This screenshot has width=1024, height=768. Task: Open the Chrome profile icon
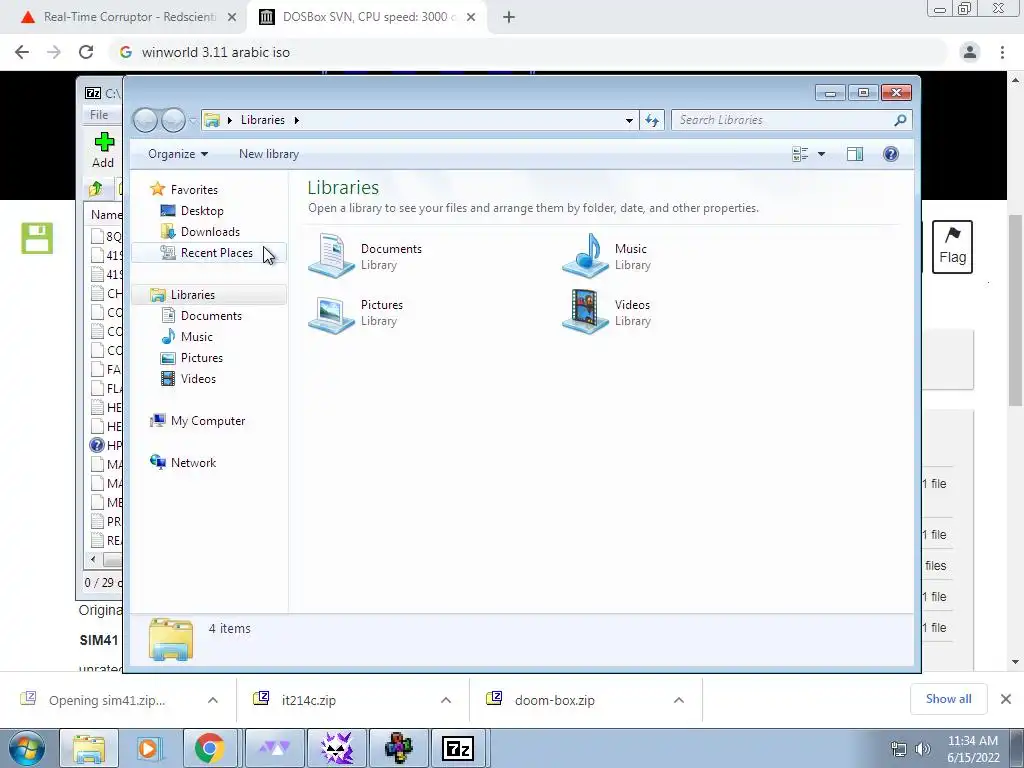(x=970, y=52)
